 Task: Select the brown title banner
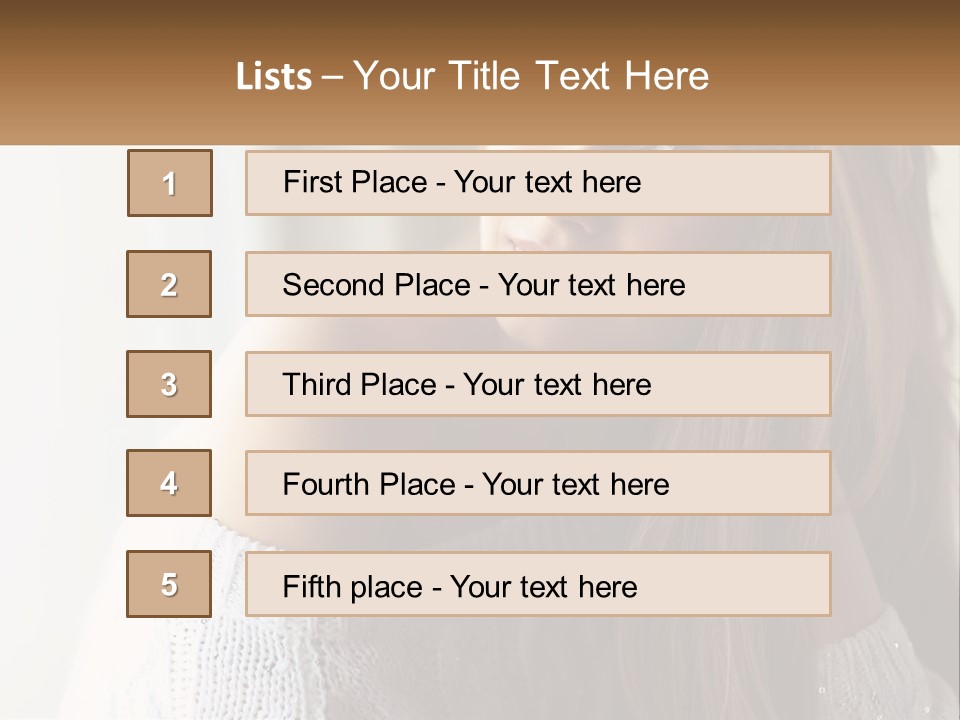click(480, 72)
